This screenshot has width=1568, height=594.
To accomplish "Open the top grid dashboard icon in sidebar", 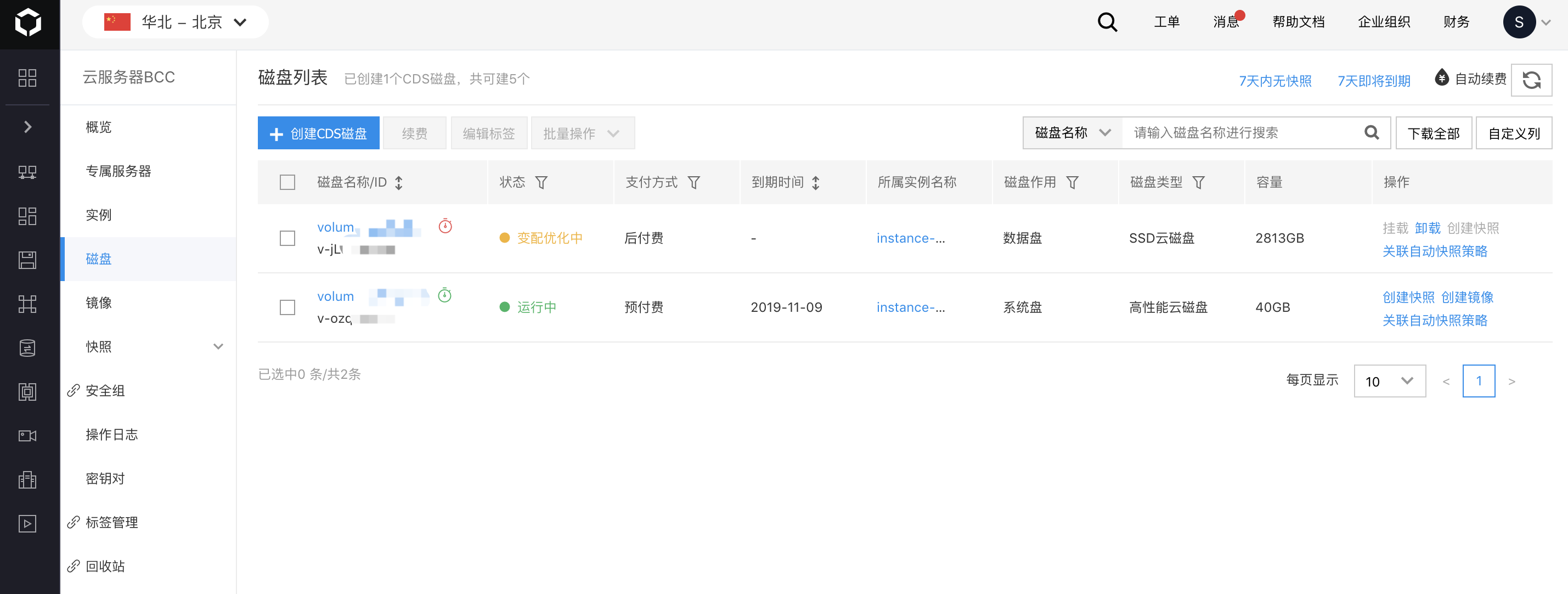I will 27,78.
